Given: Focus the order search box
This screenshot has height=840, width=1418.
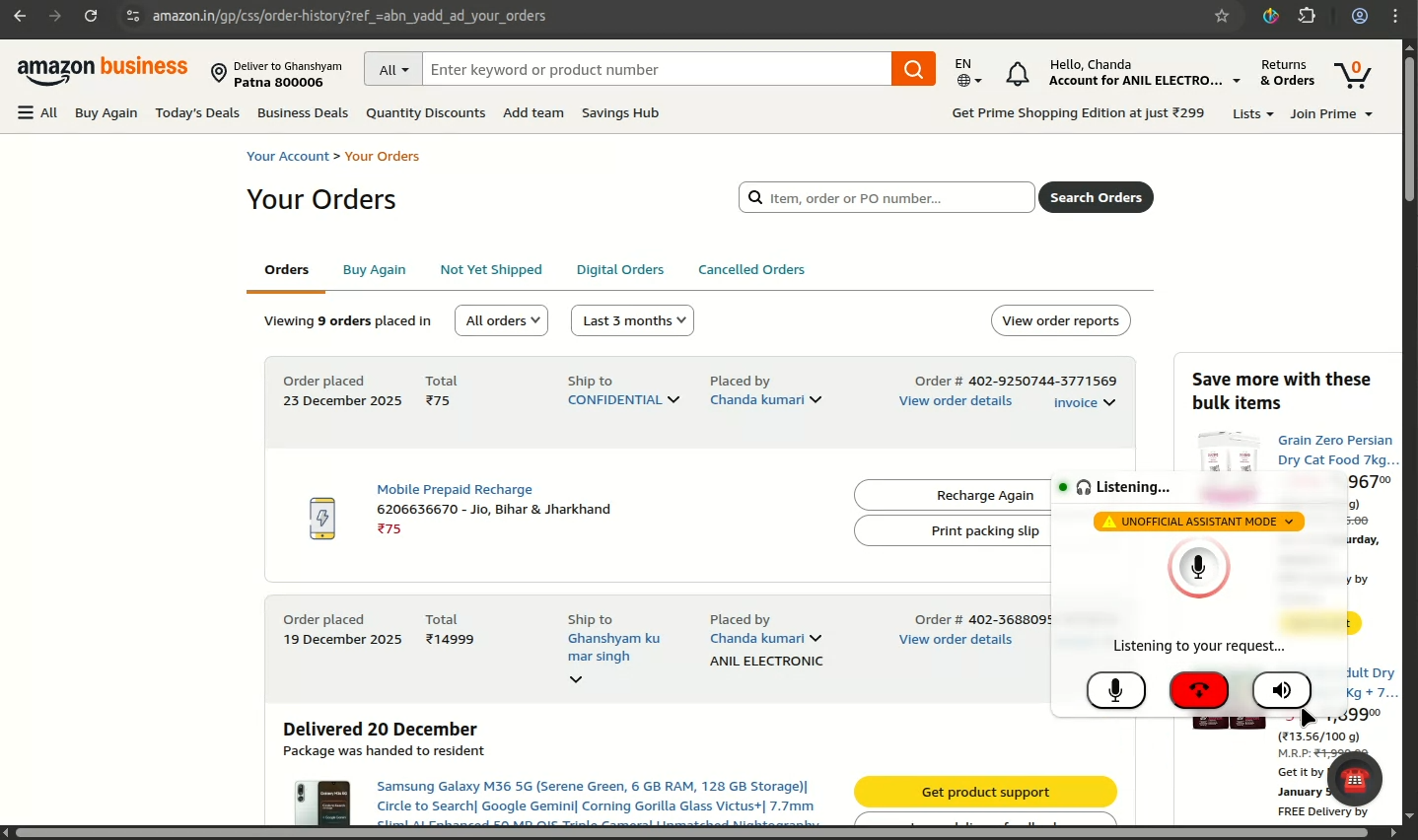Looking at the screenshot, I should (887, 198).
